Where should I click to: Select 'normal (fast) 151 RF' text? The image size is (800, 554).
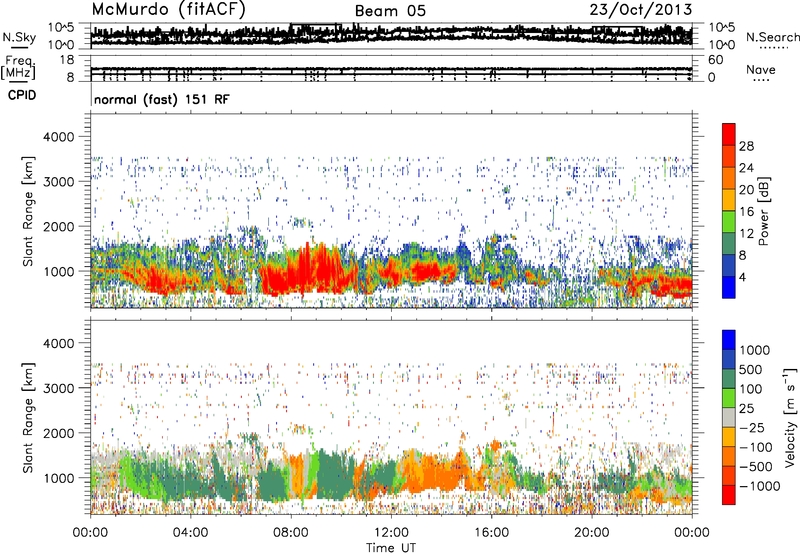(x=162, y=99)
